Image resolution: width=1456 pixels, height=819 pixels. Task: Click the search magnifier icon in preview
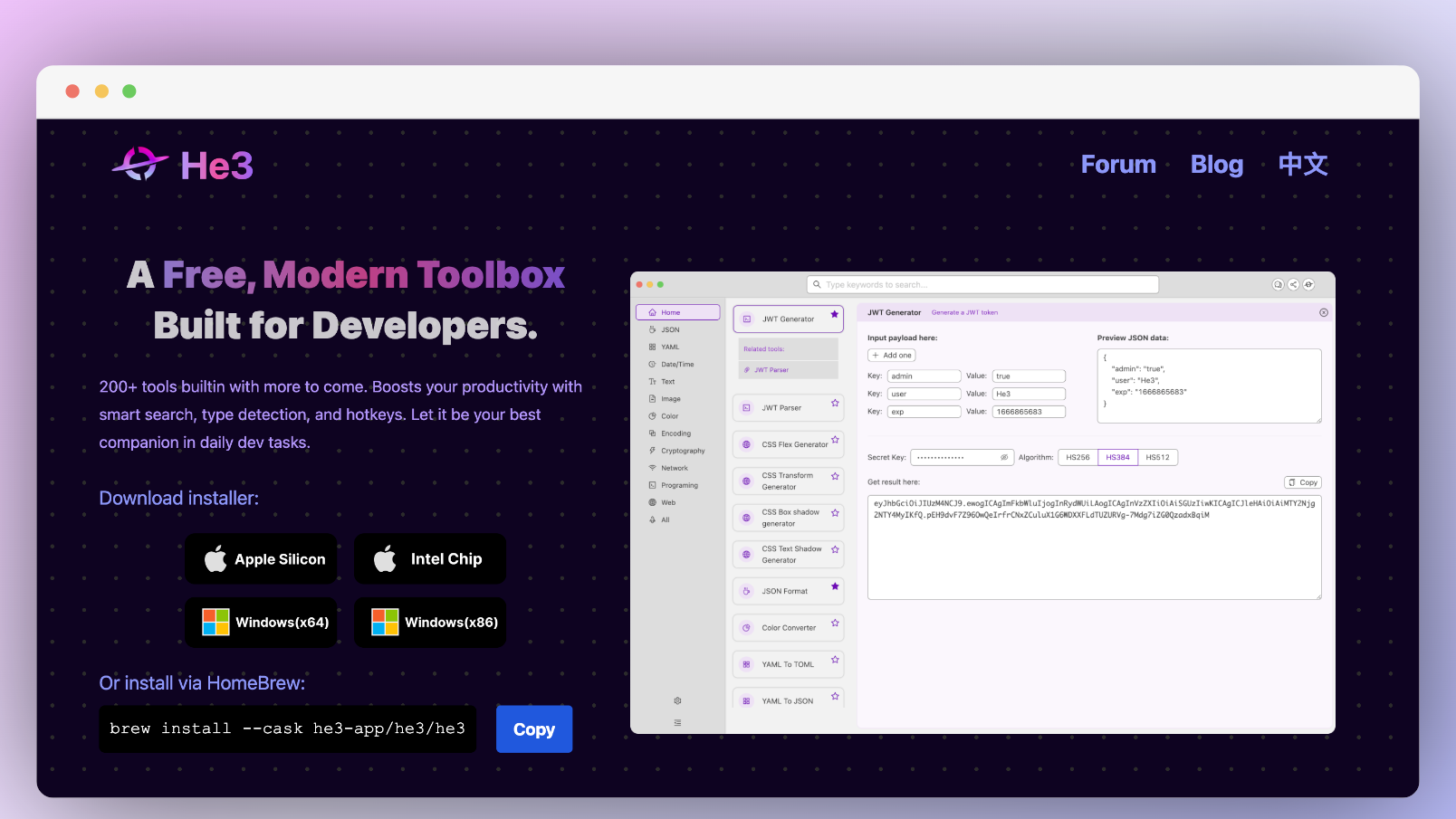[x=817, y=284]
